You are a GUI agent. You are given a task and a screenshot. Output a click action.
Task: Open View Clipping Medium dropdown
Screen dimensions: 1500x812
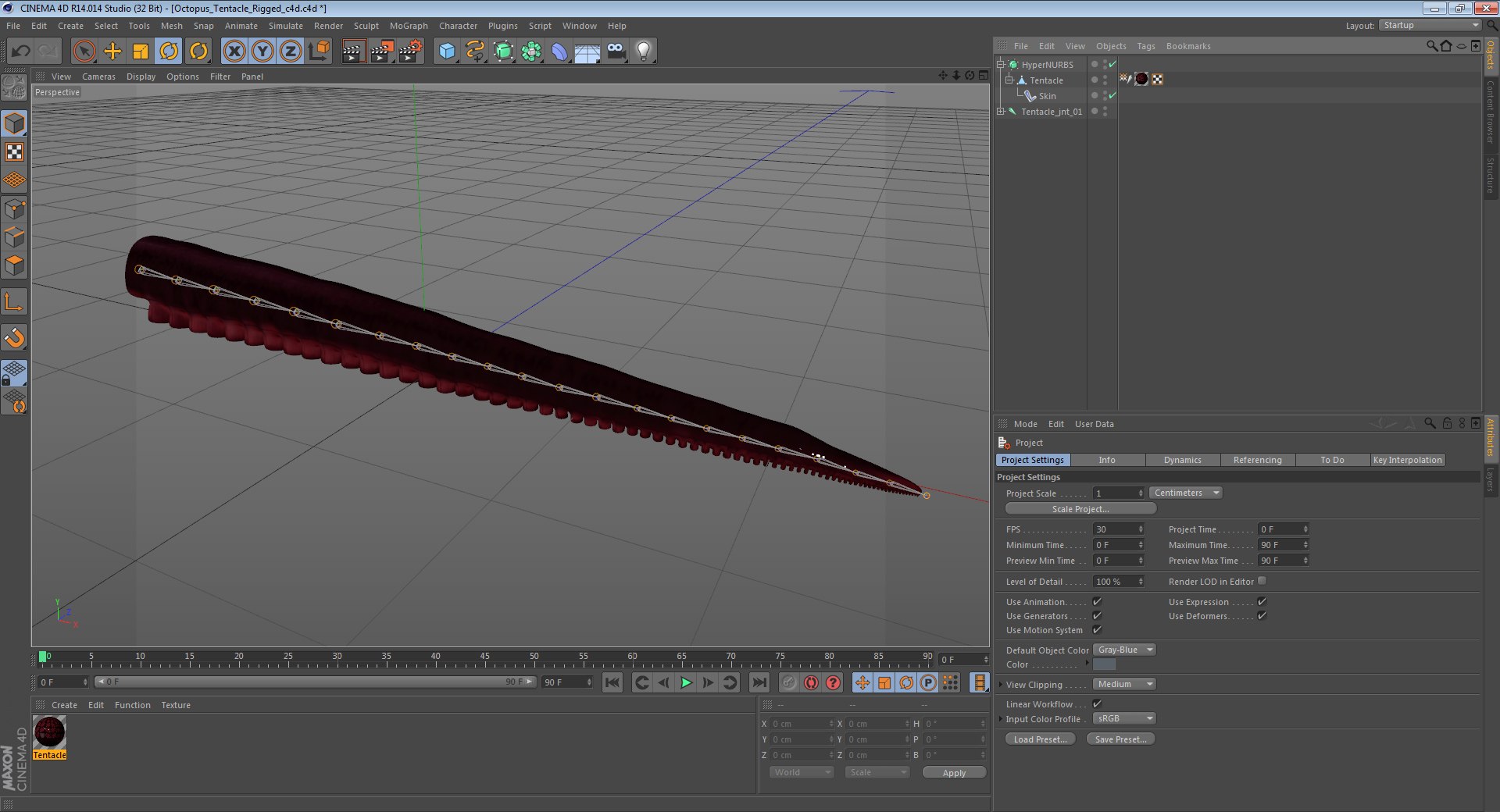tap(1124, 684)
